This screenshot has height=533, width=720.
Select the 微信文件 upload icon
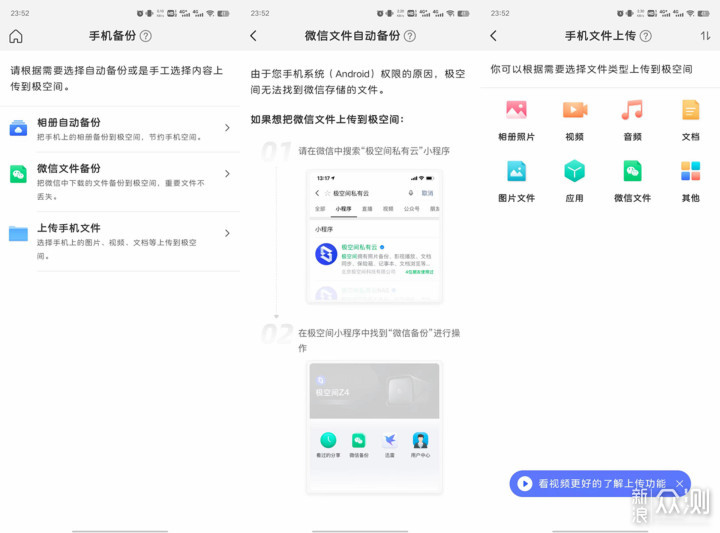pyautogui.click(x=632, y=171)
